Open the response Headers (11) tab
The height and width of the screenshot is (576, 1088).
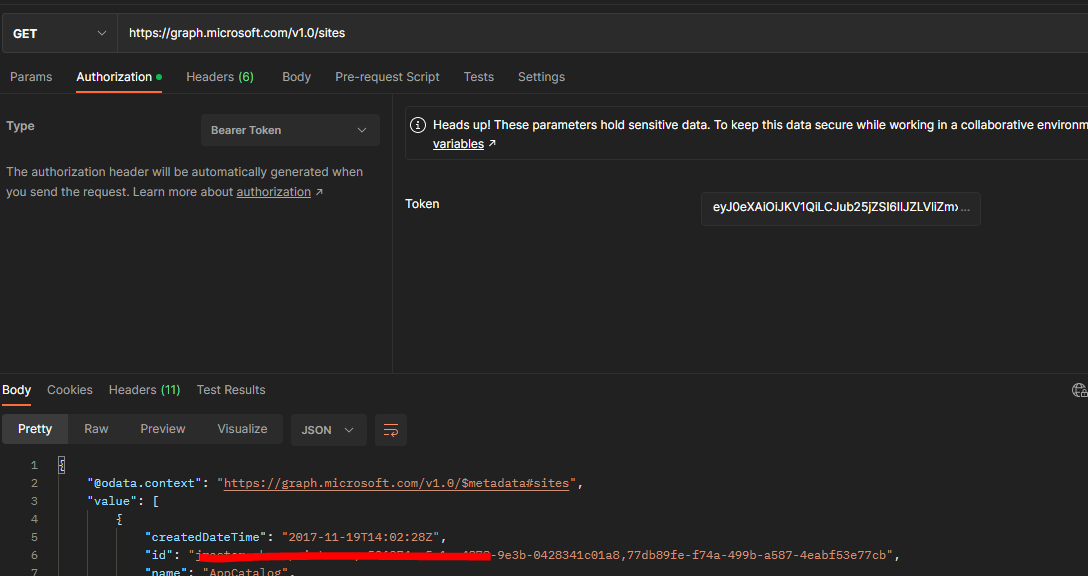[144, 390]
